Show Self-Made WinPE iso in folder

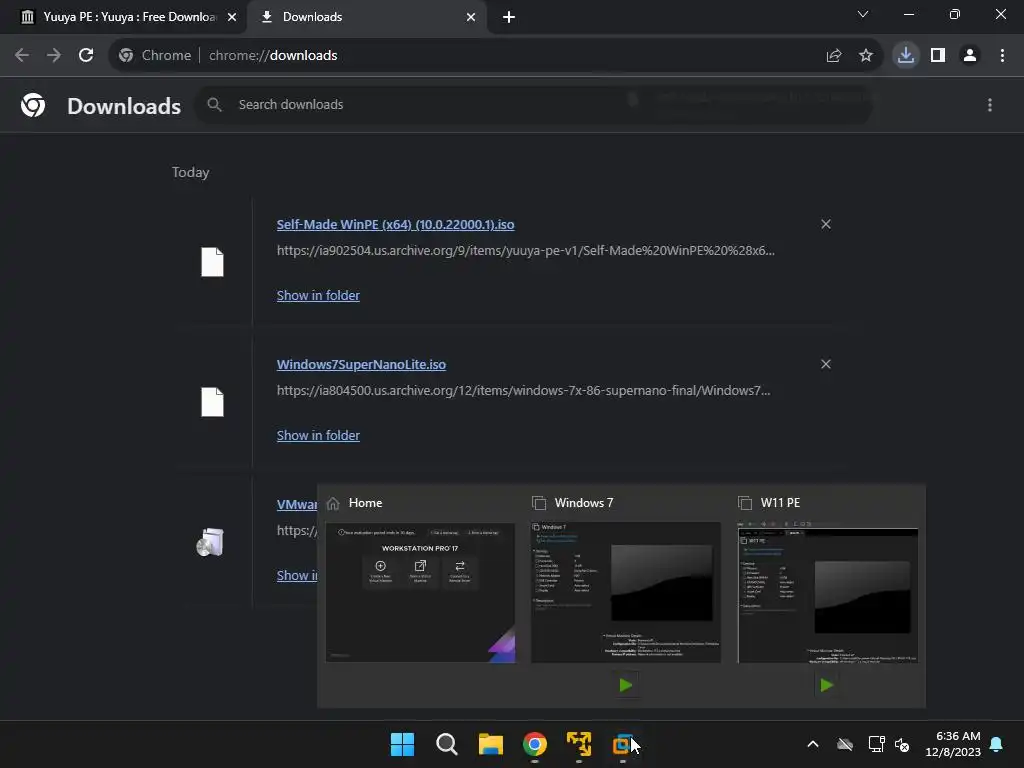[318, 295]
